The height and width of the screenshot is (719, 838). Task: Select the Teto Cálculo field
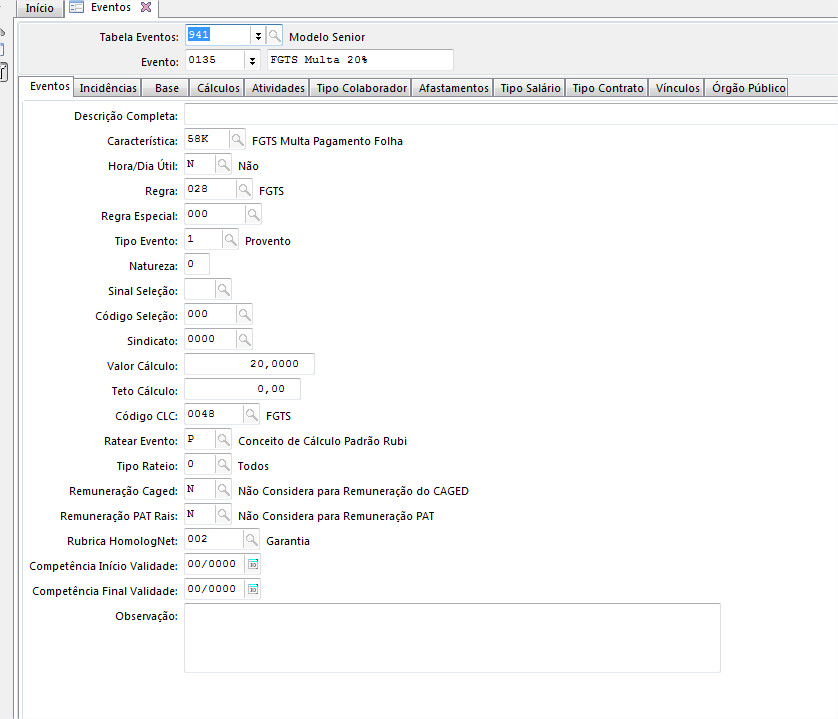[x=242, y=390]
